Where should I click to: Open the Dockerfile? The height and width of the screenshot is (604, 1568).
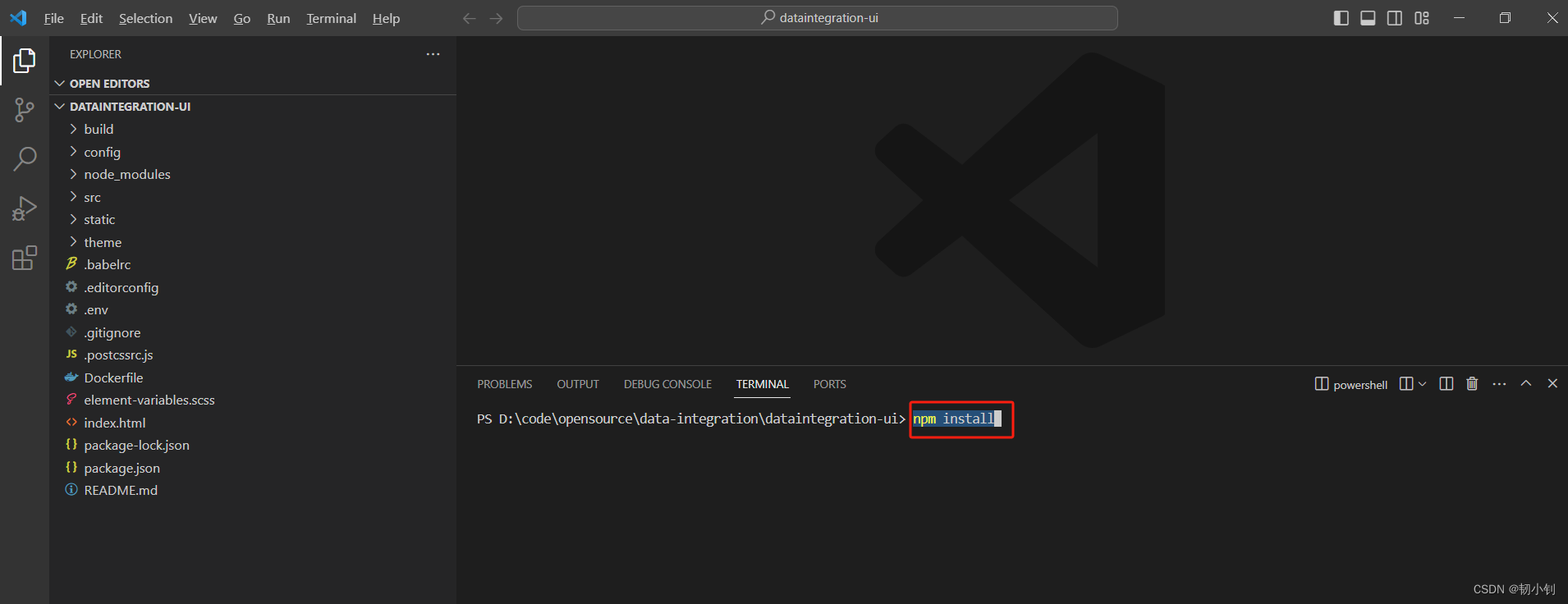[254, 377]
